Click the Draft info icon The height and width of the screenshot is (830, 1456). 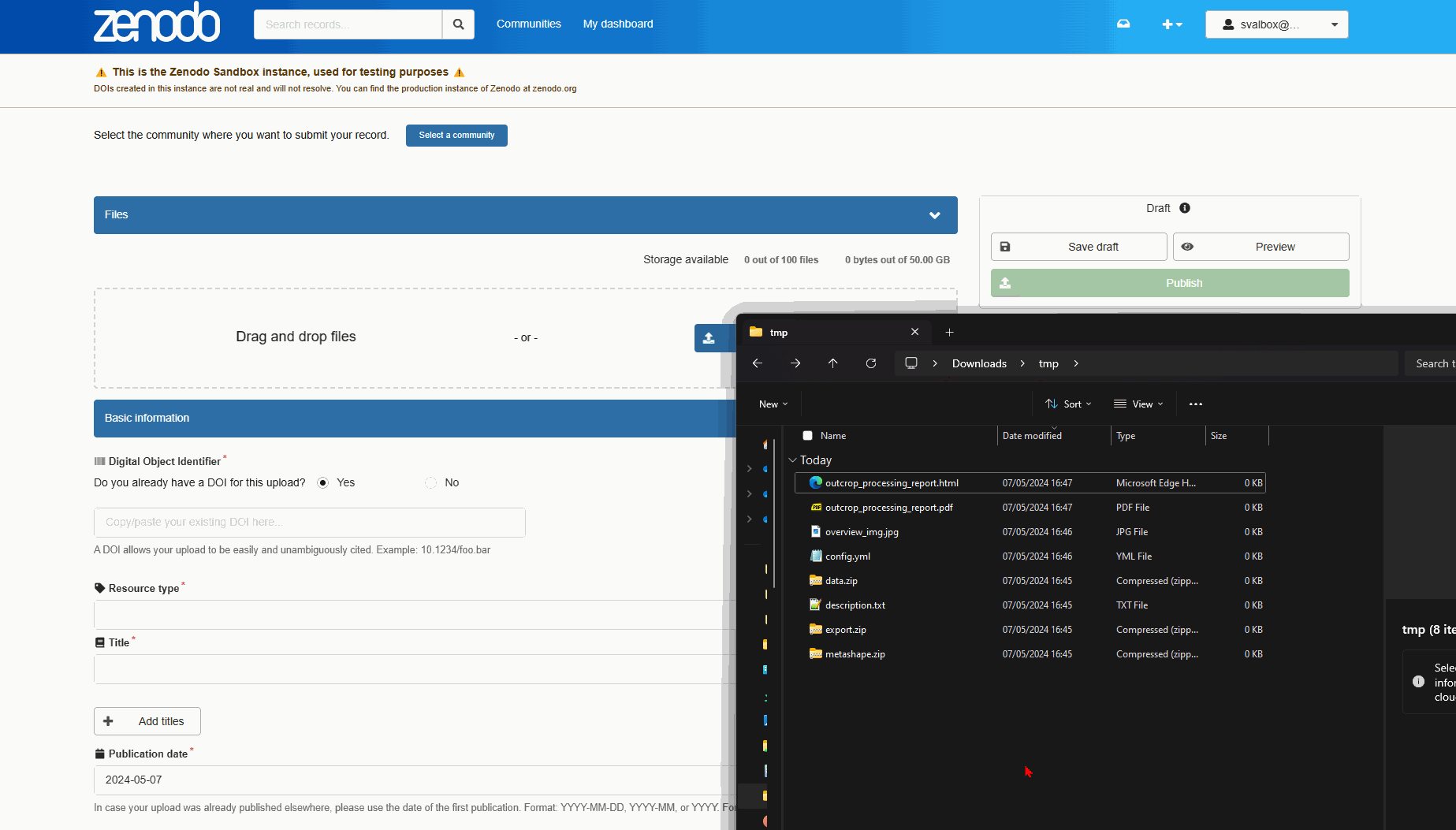1185,208
